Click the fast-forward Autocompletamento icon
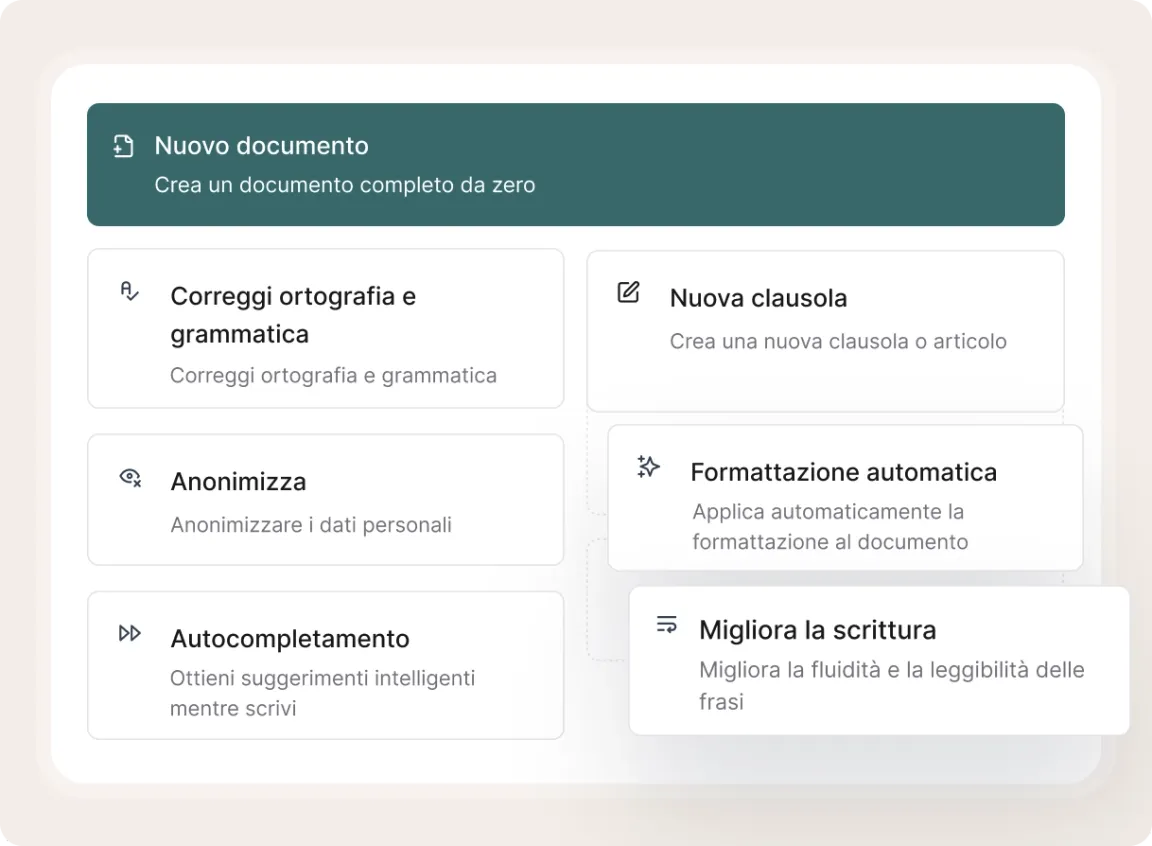 (130, 633)
